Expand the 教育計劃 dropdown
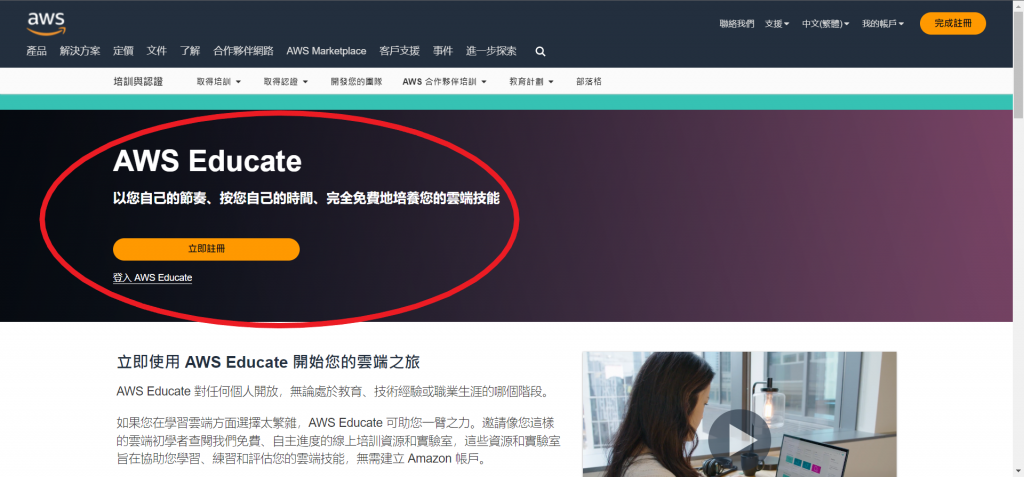The height and width of the screenshot is (477, 1024). pos(532,82)
